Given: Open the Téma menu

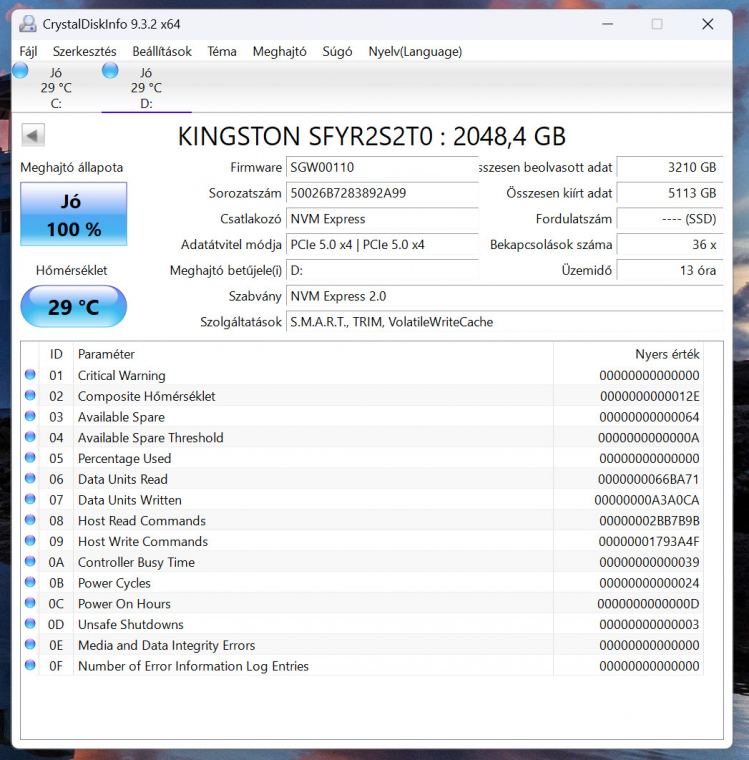Looking at the screenshot, I should pos(222,51).
